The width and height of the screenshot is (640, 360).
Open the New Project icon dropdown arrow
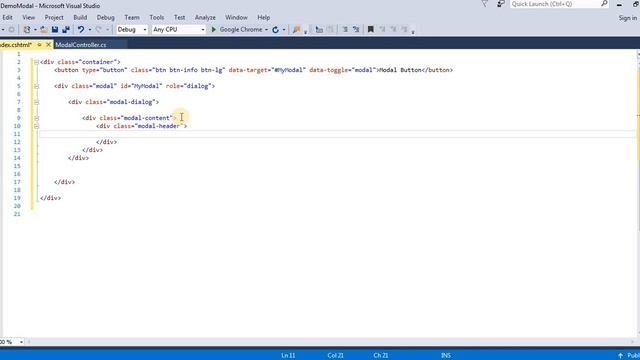click(x=35, y=29)
